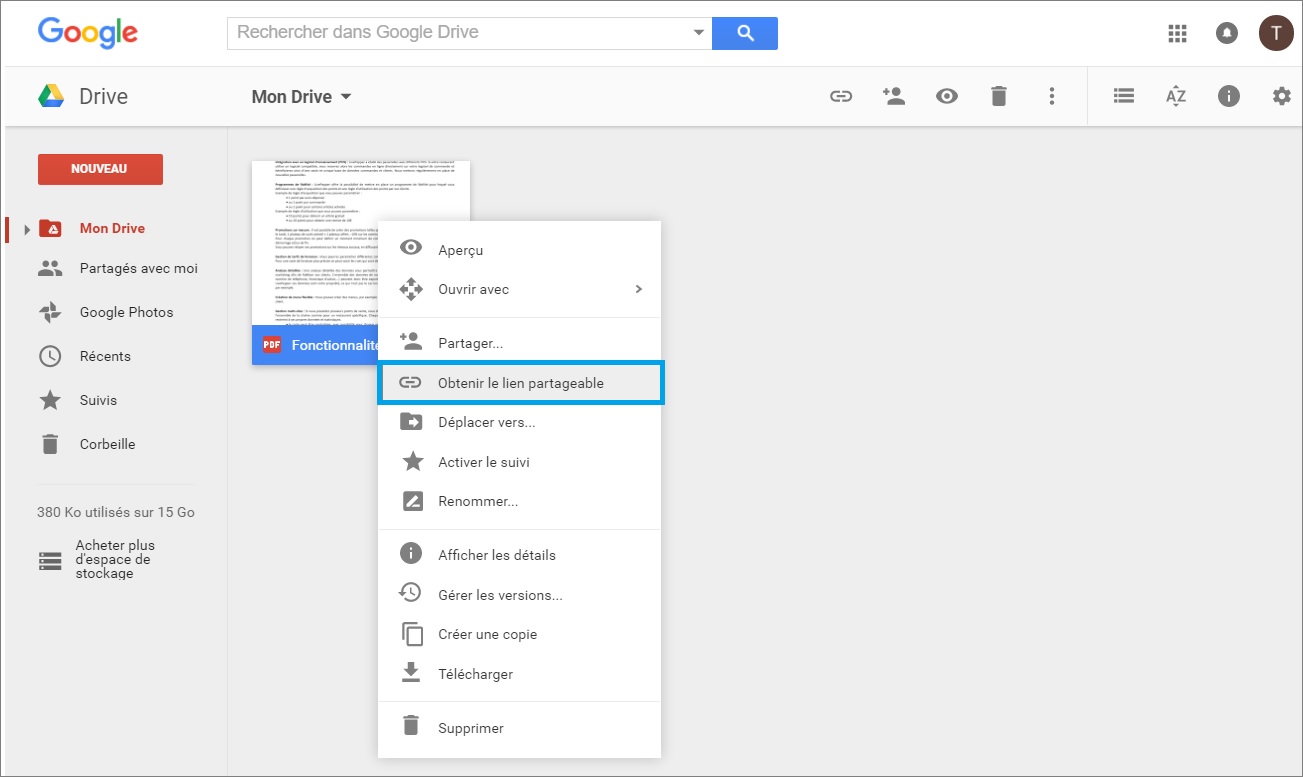The height and width of the screenshot is (777, 1303).
Task: Get shareable link from toolbar
Action: [x=841, y=96]
